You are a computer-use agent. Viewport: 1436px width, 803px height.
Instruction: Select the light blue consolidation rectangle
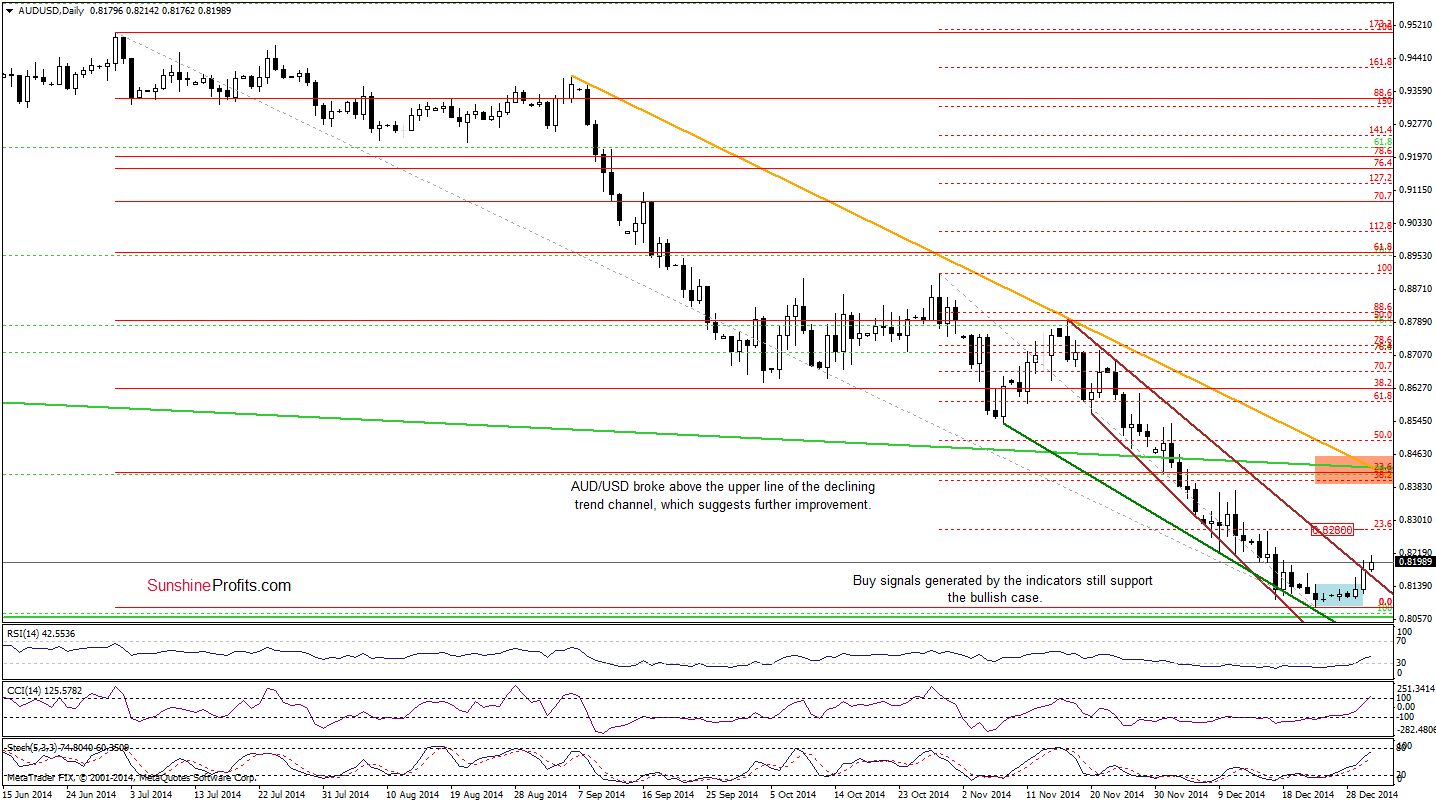1337,594
